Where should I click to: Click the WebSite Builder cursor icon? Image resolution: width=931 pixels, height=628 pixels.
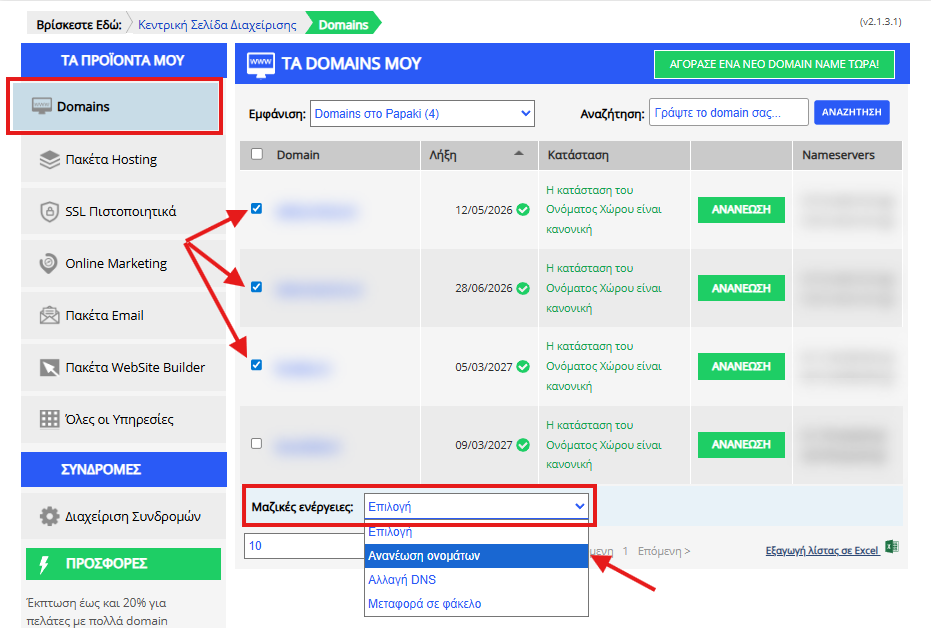point(50,367)
